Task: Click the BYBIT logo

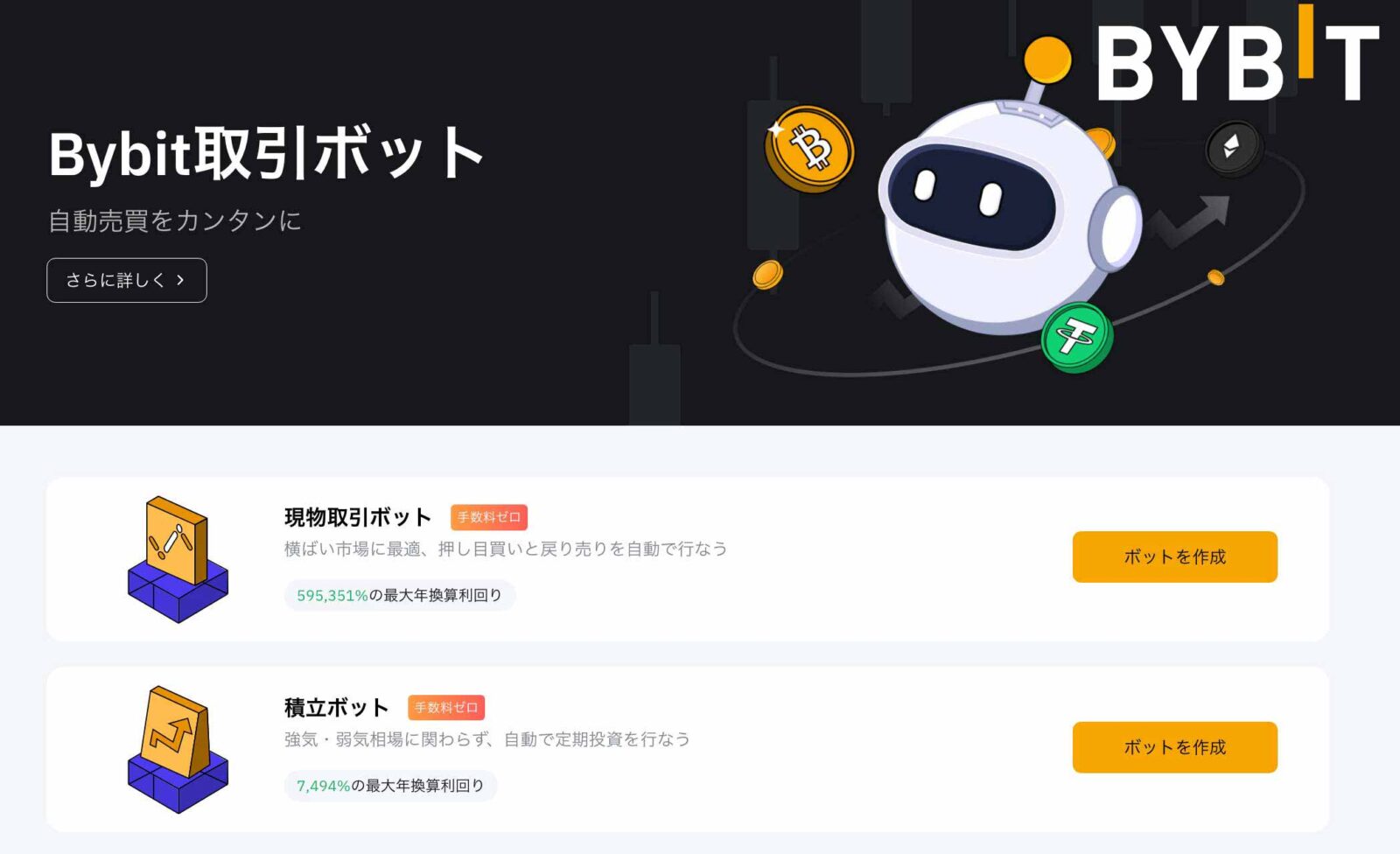Action: 1237,54
